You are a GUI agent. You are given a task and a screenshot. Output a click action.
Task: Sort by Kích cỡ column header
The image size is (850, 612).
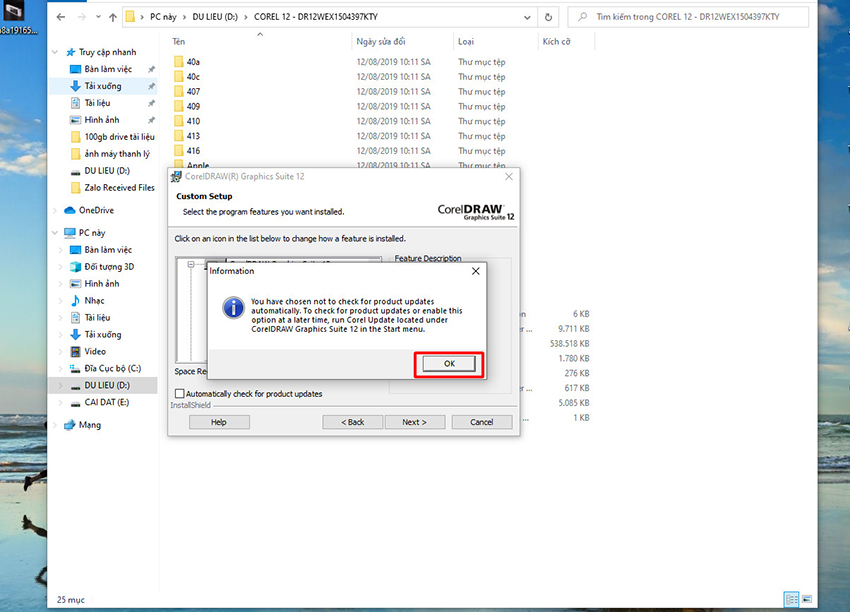[556, 42]
